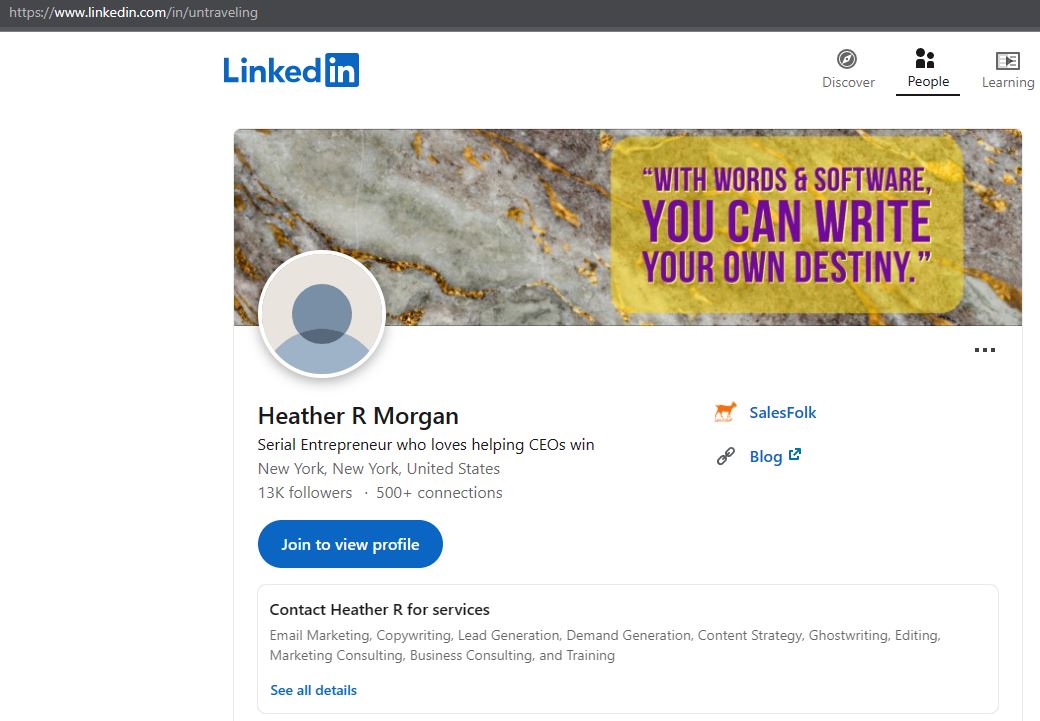
Task: Switch to the Learning tab label
Action: pyautogui.click(x=1008, y=82)
